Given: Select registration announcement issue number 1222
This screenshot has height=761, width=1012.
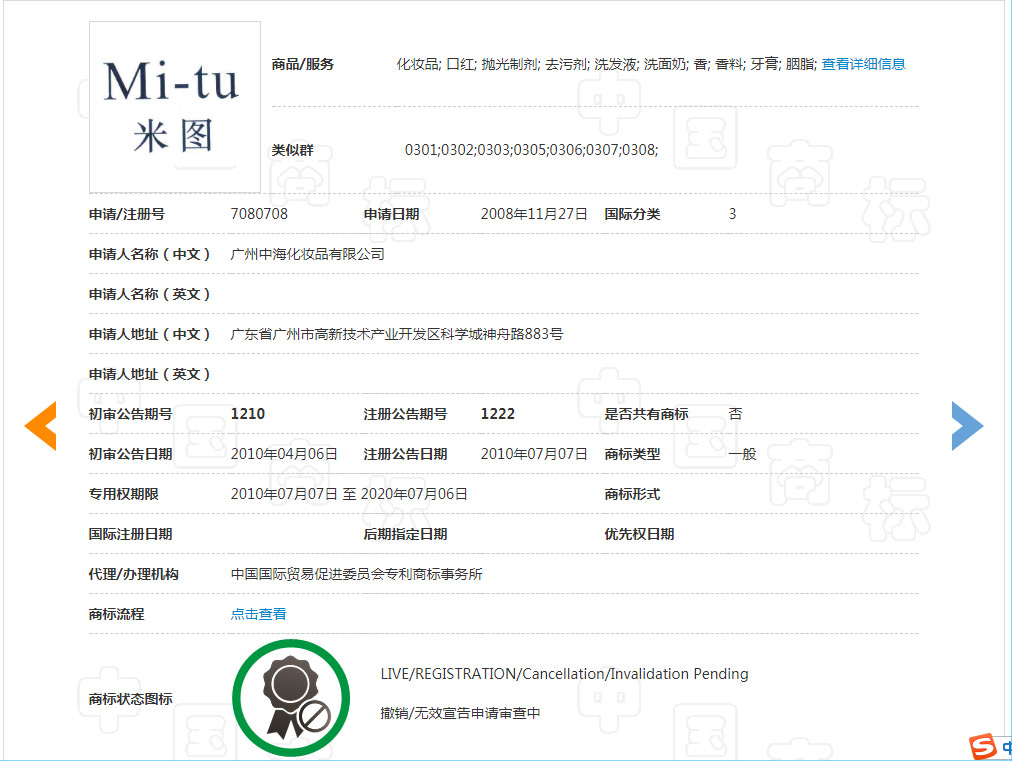Looking at the screenshot, I should (x=498, y=414).
